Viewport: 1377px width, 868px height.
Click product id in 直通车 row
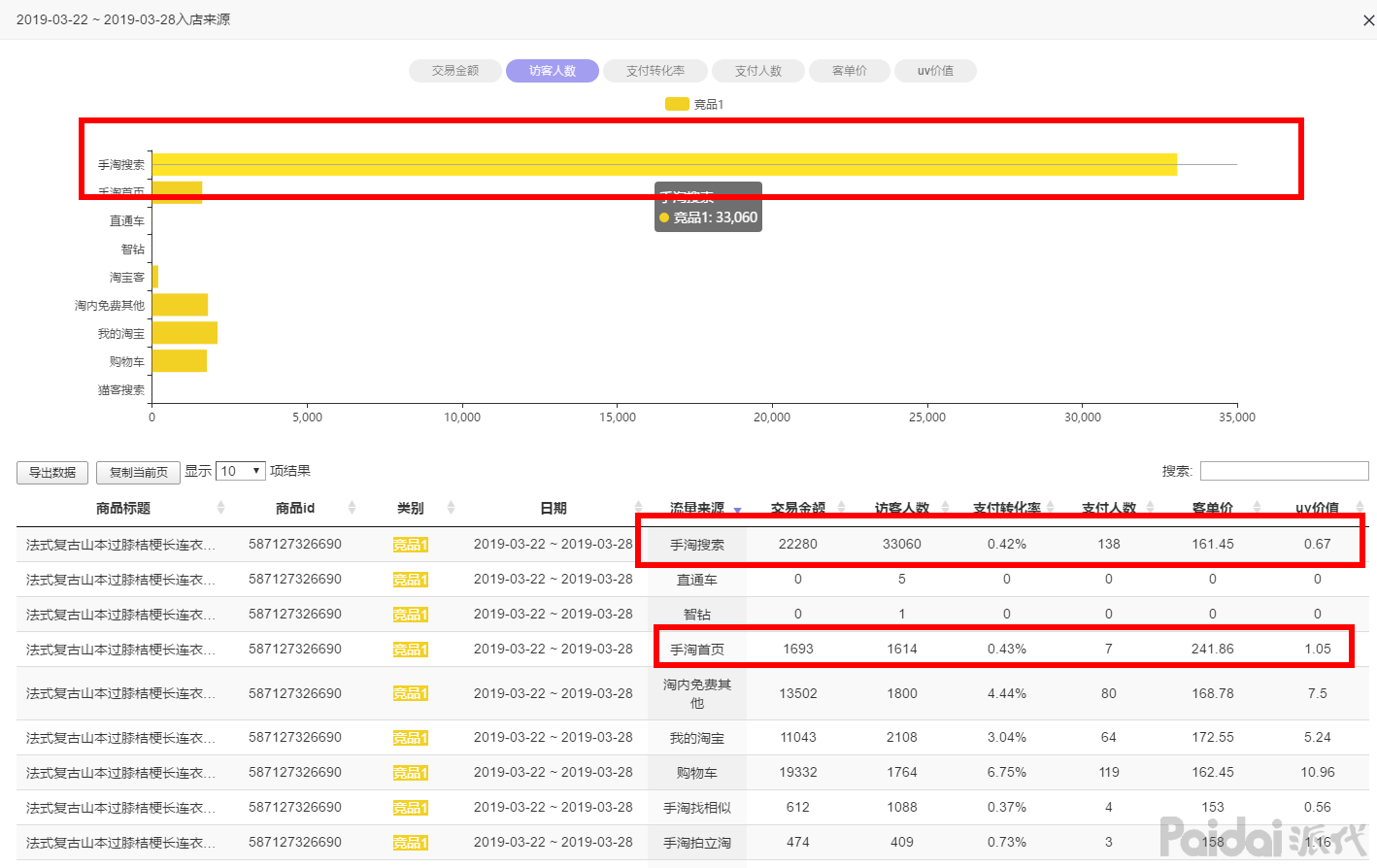click(x=295, y=579)
